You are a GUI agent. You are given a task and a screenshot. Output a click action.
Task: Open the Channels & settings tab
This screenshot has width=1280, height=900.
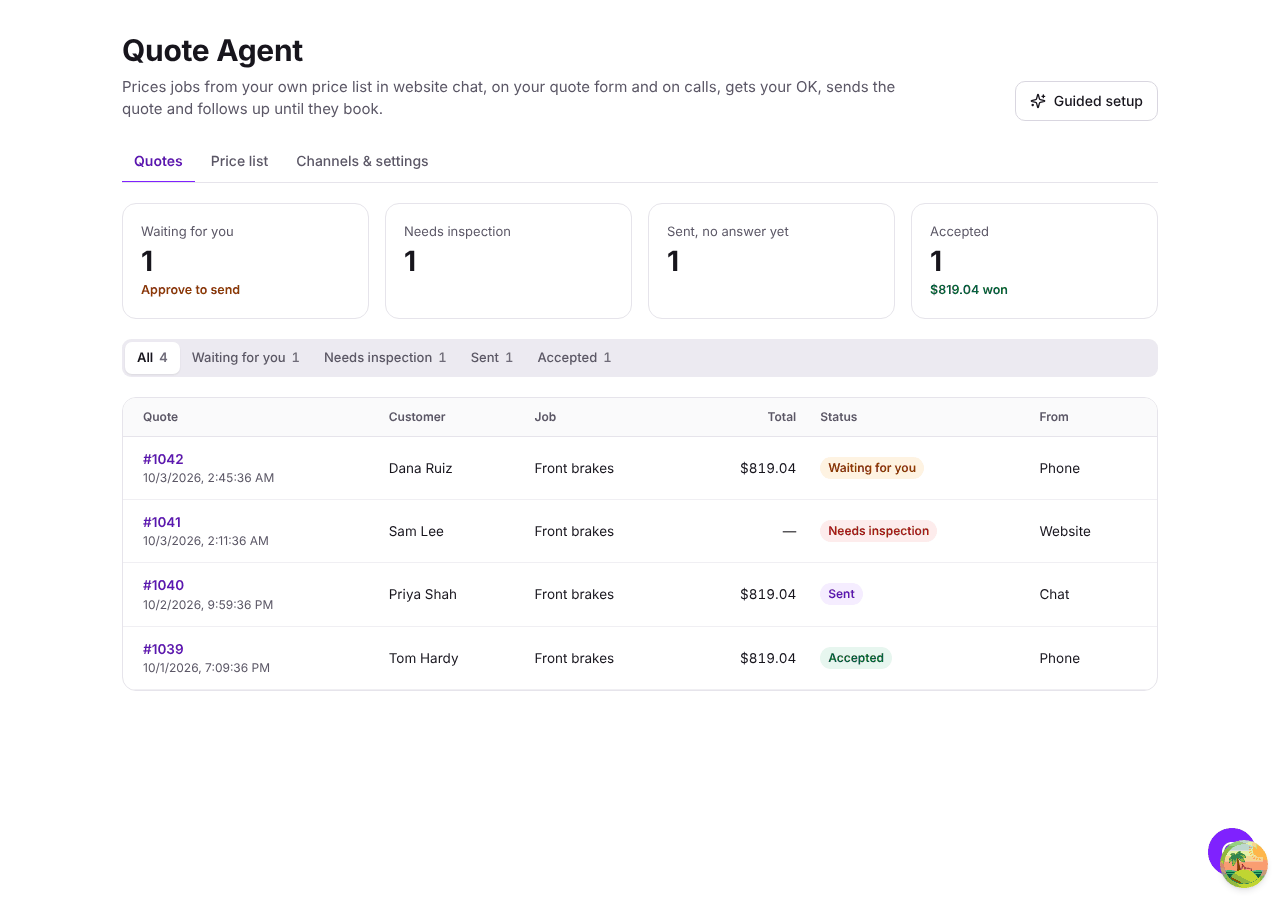point(362,161)
